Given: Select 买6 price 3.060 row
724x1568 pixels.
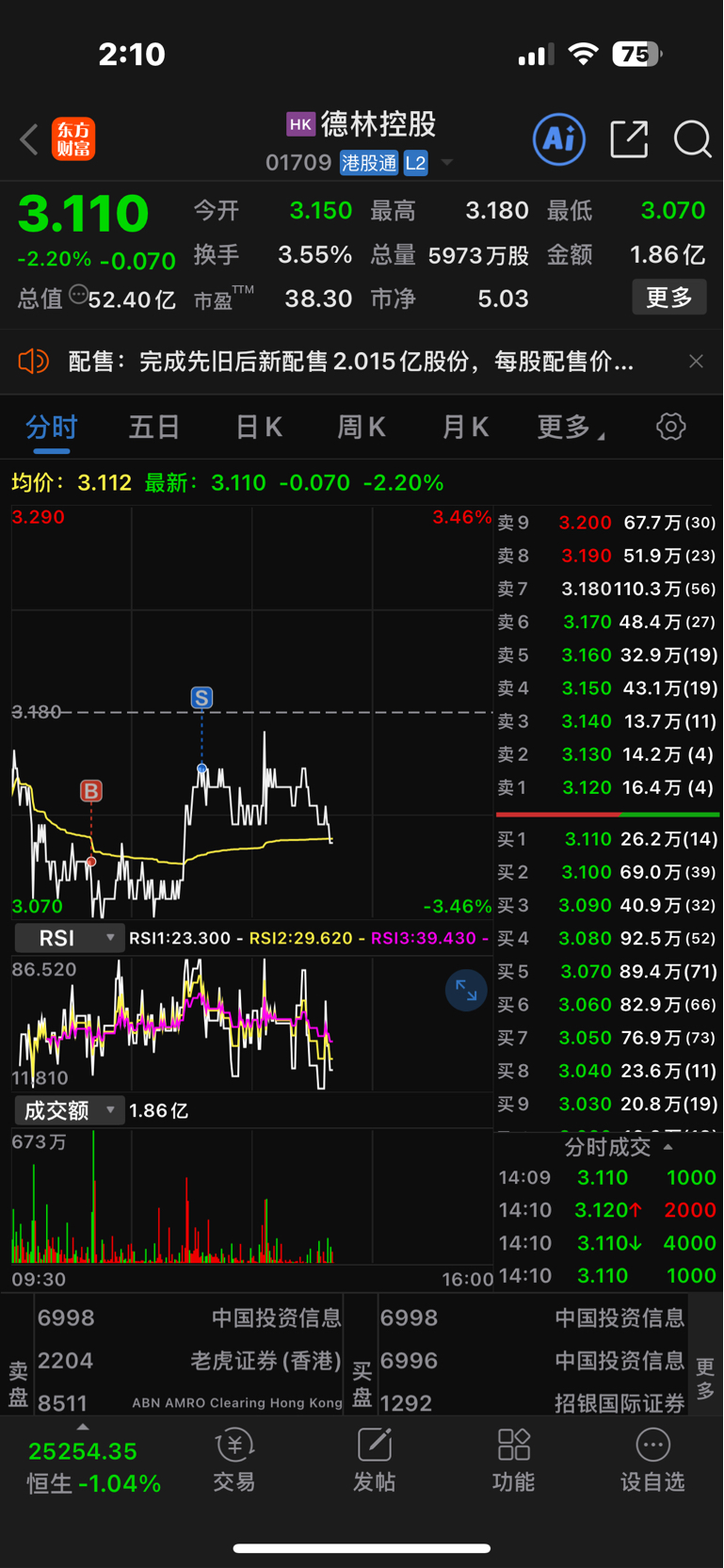Looking at the screenshot, I should point(607,1005).
